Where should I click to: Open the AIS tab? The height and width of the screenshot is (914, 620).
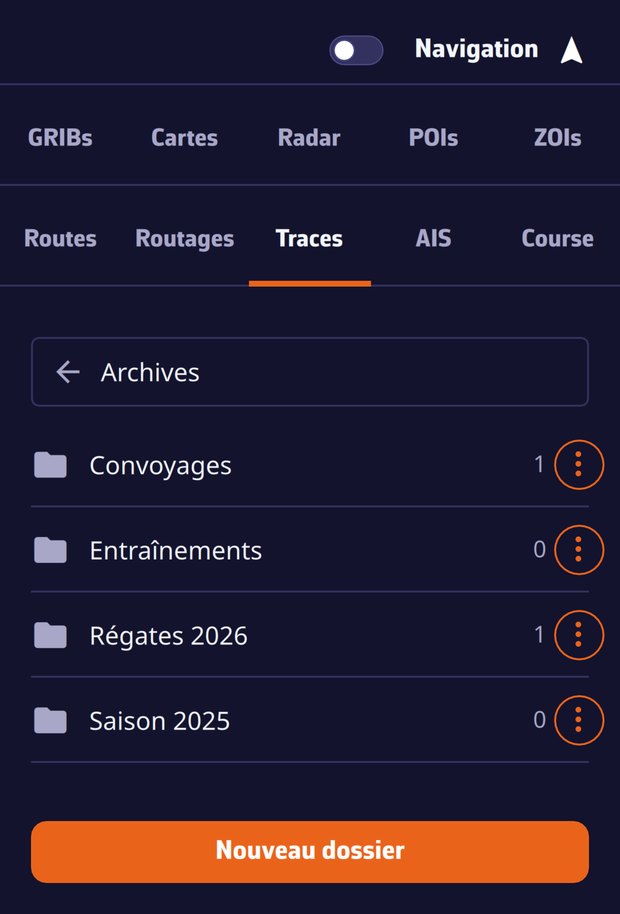[433, 238]
